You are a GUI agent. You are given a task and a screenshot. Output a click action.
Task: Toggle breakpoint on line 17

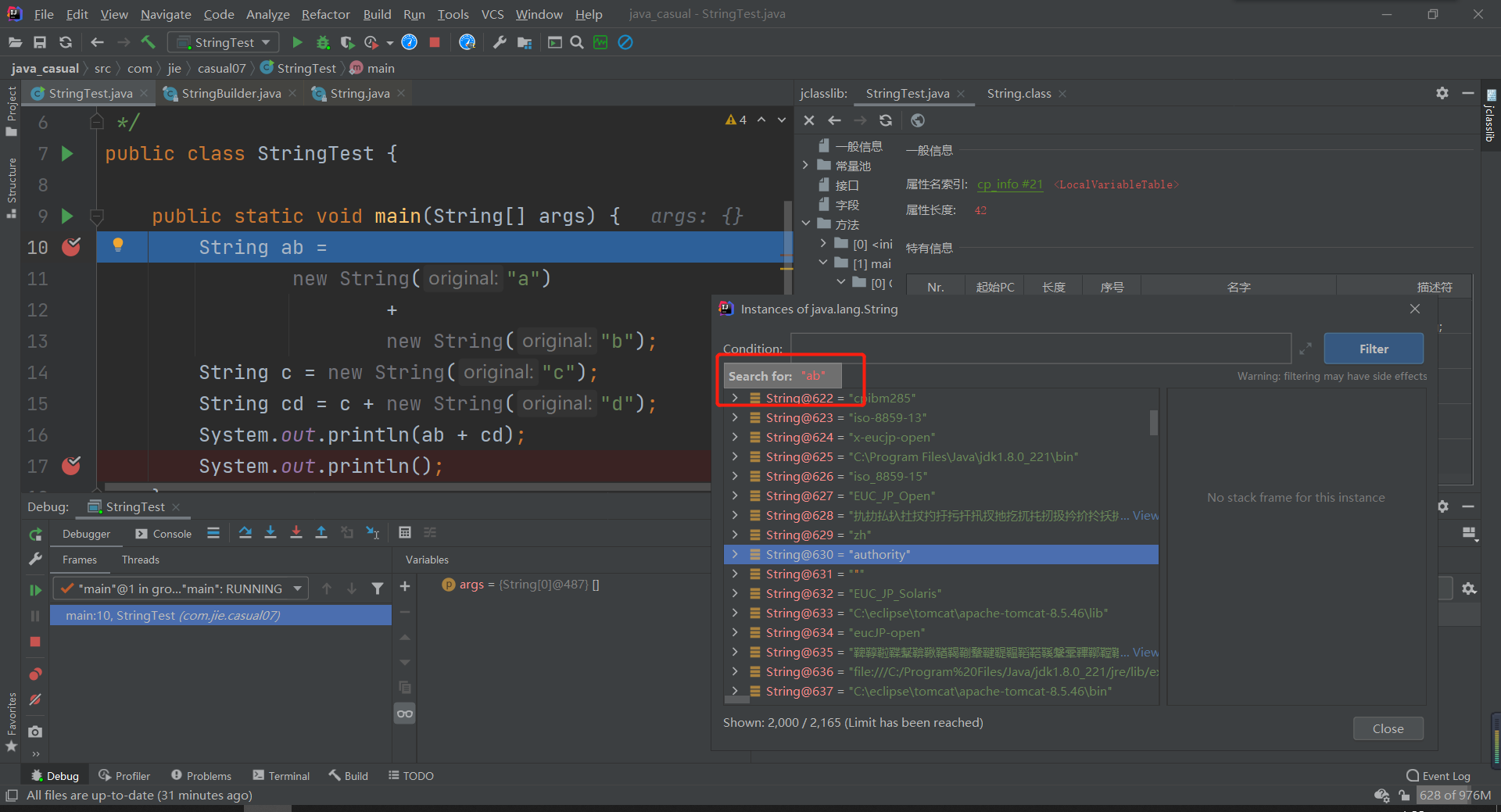pos(71,466)
